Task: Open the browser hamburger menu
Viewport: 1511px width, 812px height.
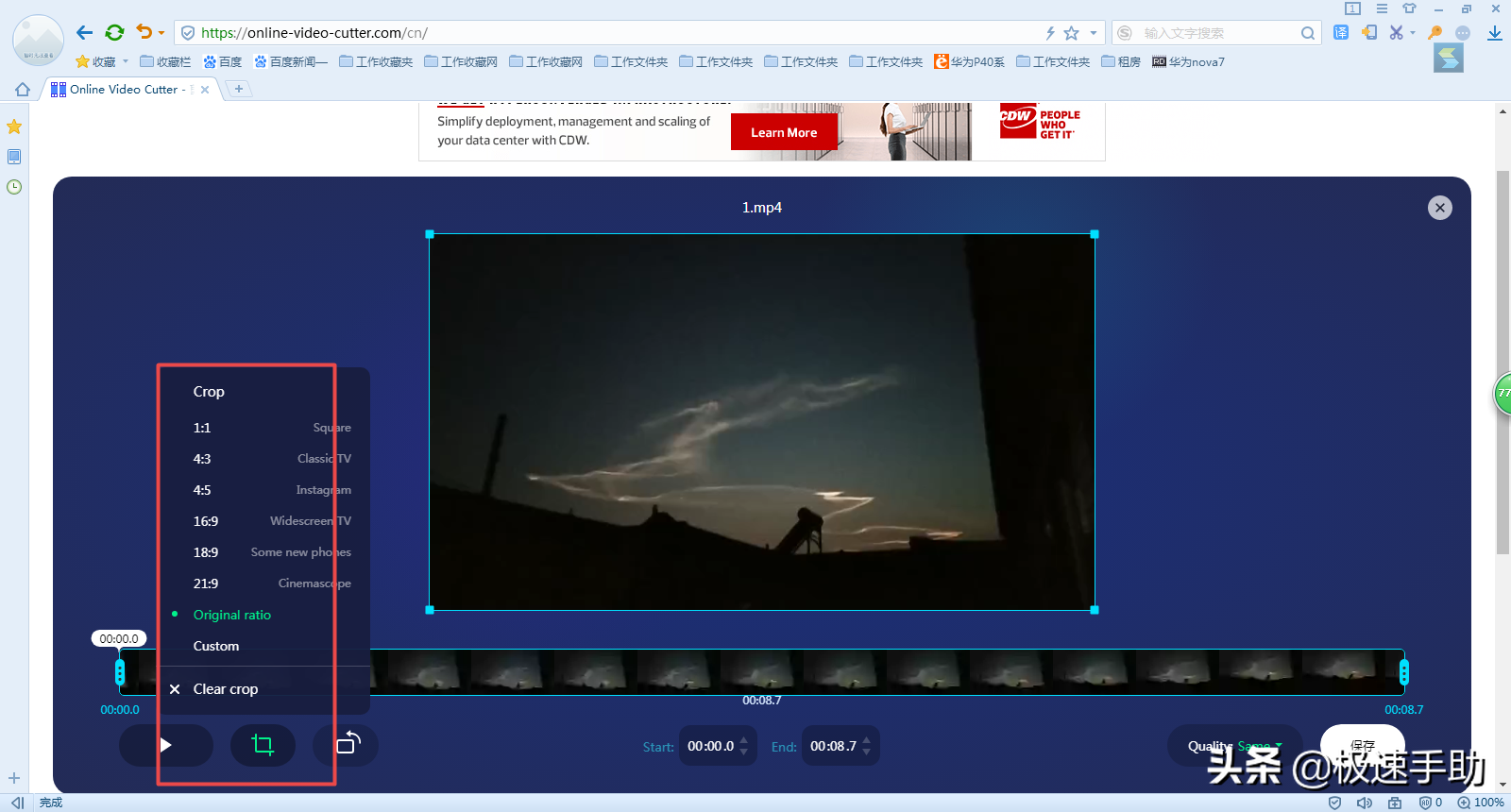Action: [x=1382, y=8]
